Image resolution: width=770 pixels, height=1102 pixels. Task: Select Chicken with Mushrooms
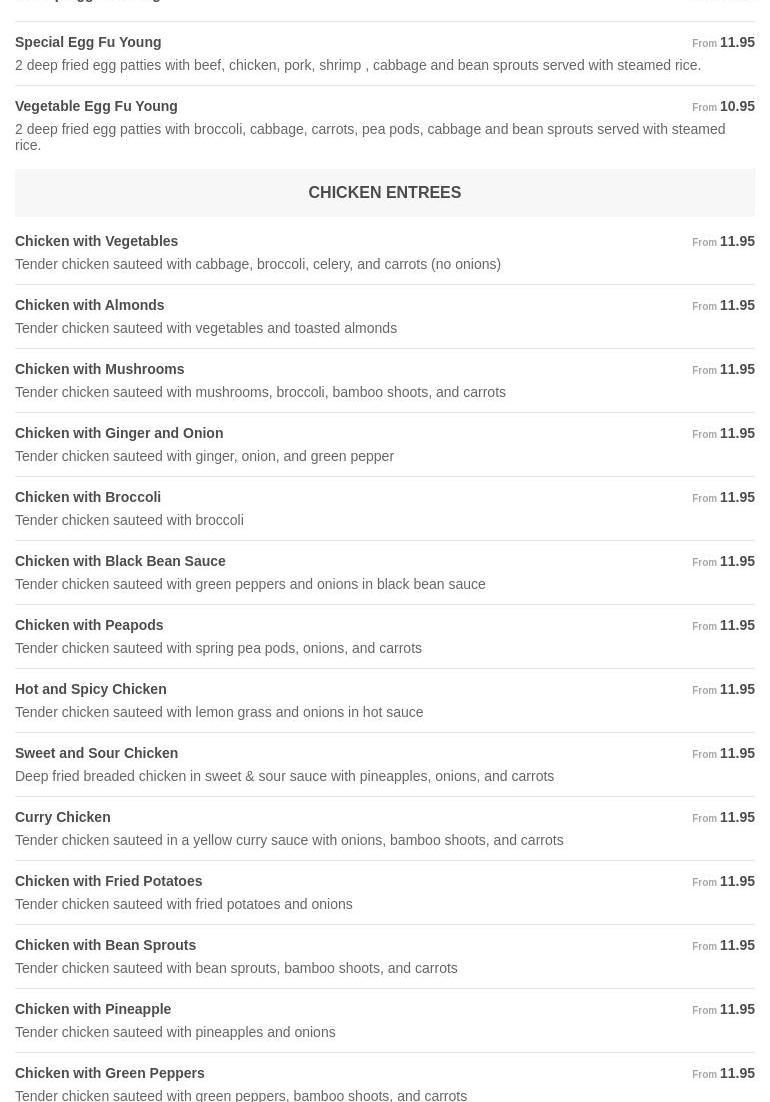pyautogui.click(x=99, y=369)
